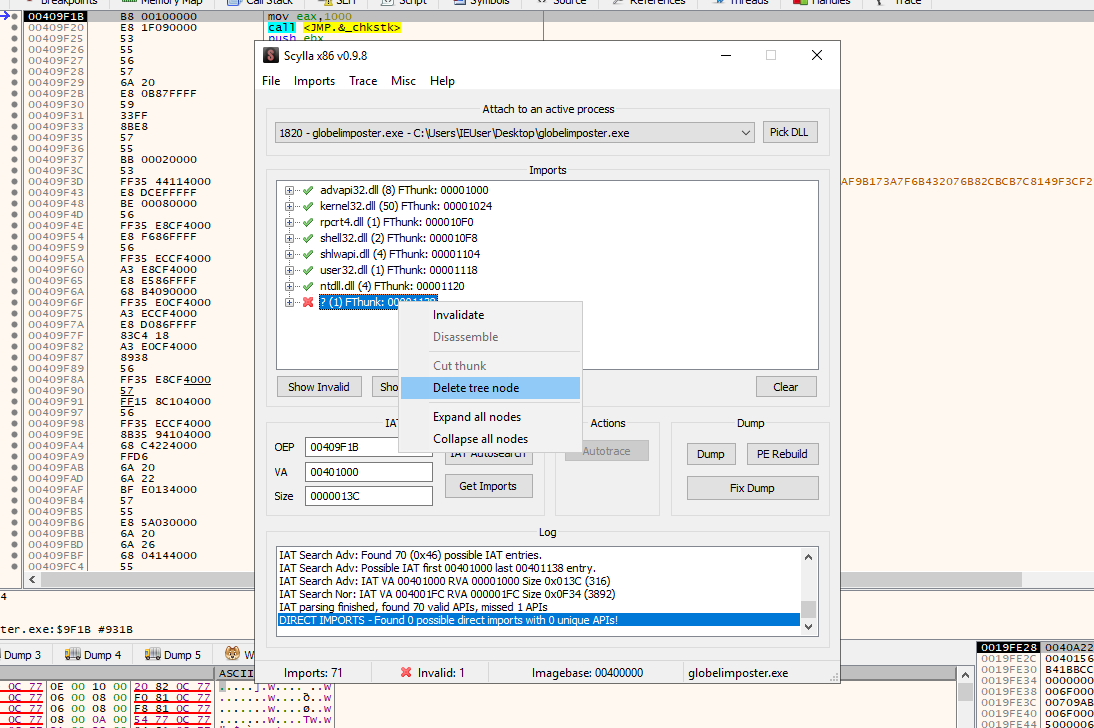Viewport: 1094px width, 728px height.
Task: Toggle breakpoint dot at address 00409F91
Action: pyautogui.click(x=14, y=402)
